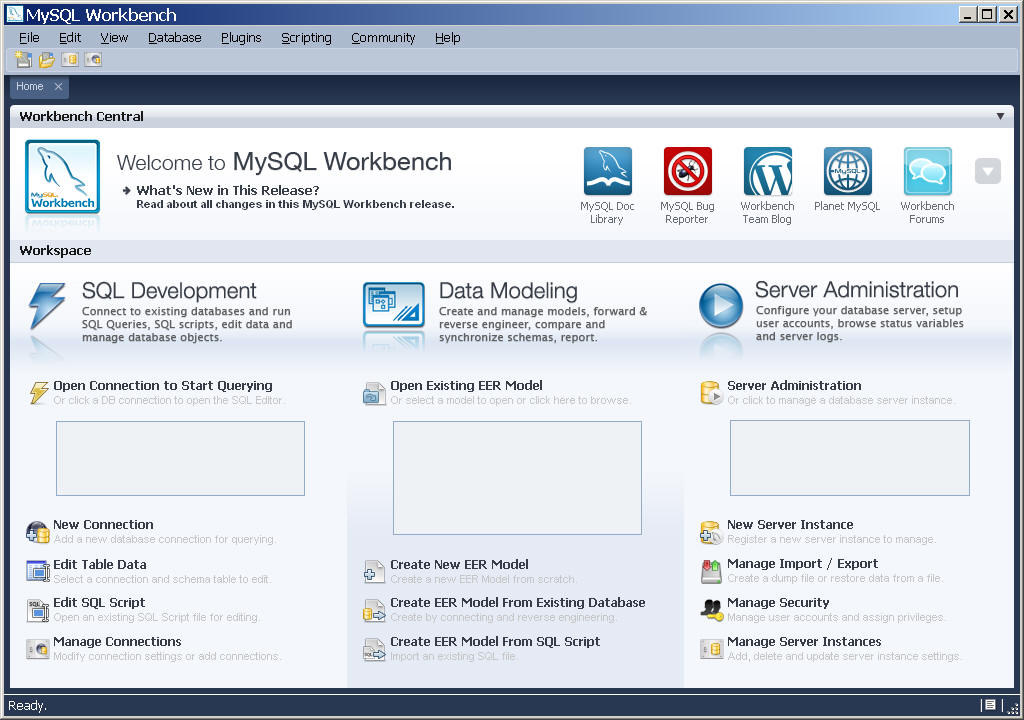Open the Plugins menu
The image size is (1024, 720).
pos(241,38)
